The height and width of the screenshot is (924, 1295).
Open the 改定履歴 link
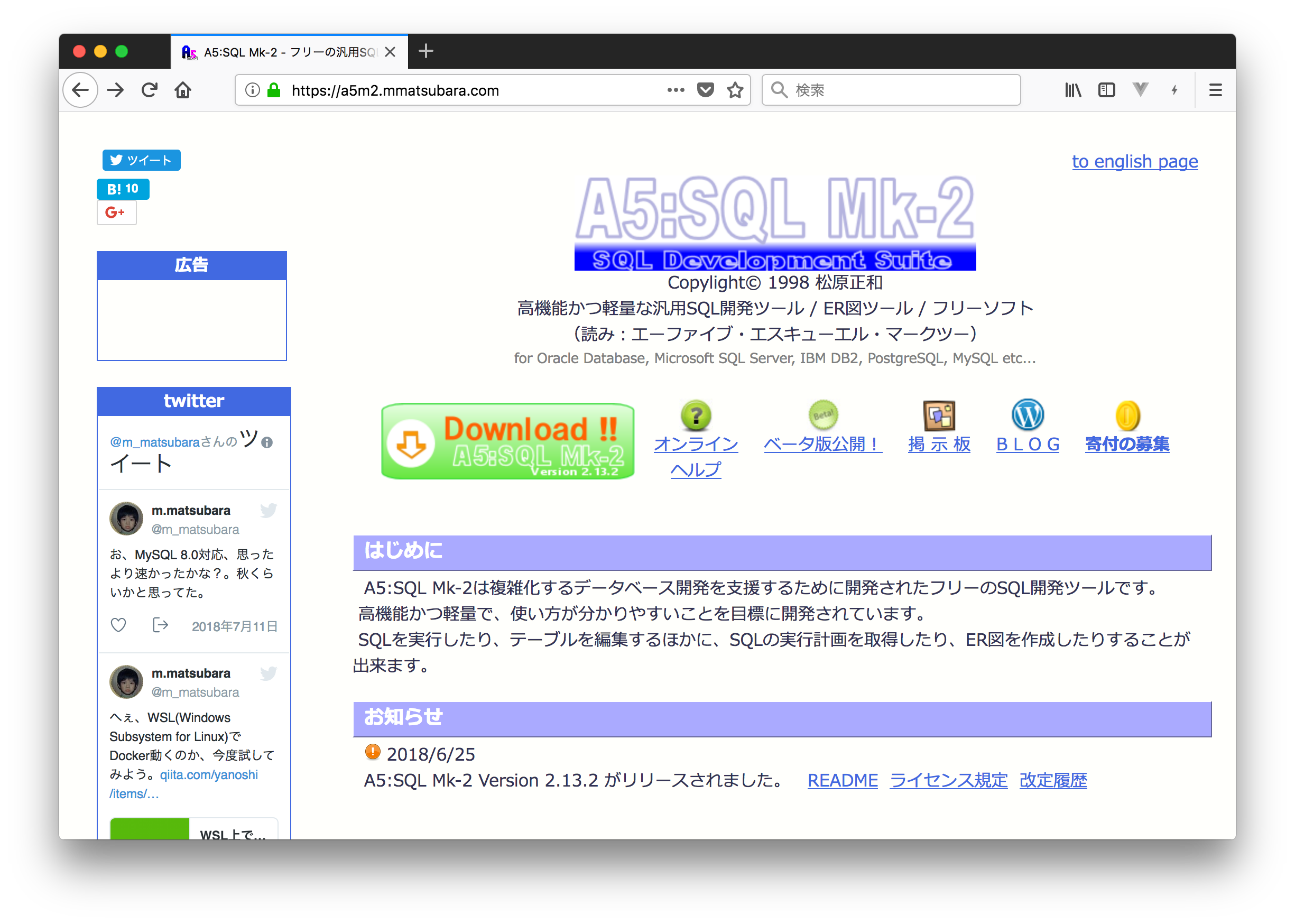[1052, 781]
